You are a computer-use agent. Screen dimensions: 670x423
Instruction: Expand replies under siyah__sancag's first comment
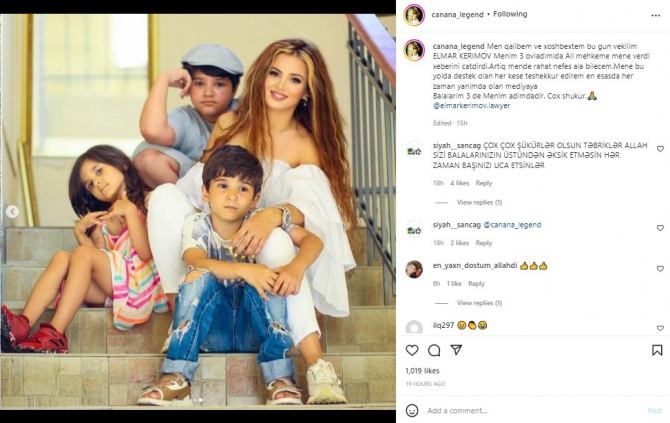[x=479, y=203]
